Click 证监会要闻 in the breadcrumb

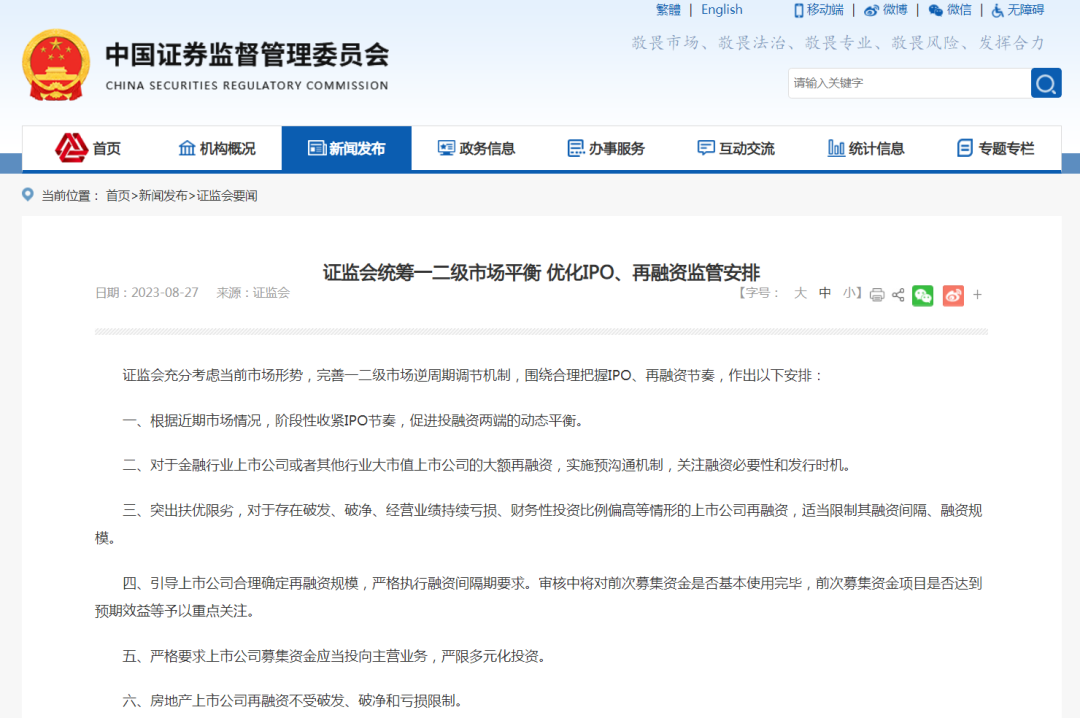pyautogui.click(x=227, y=196)
